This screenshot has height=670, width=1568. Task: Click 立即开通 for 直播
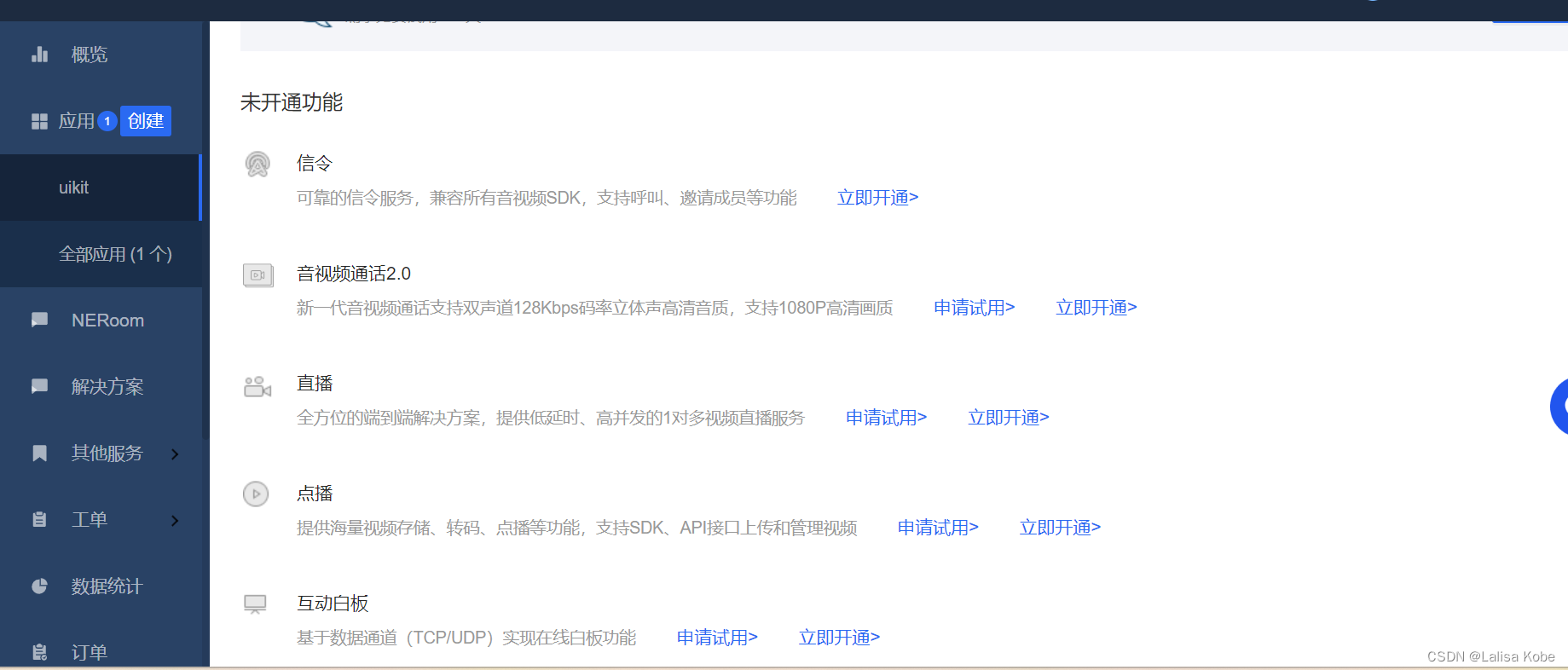coord(1008,418)
